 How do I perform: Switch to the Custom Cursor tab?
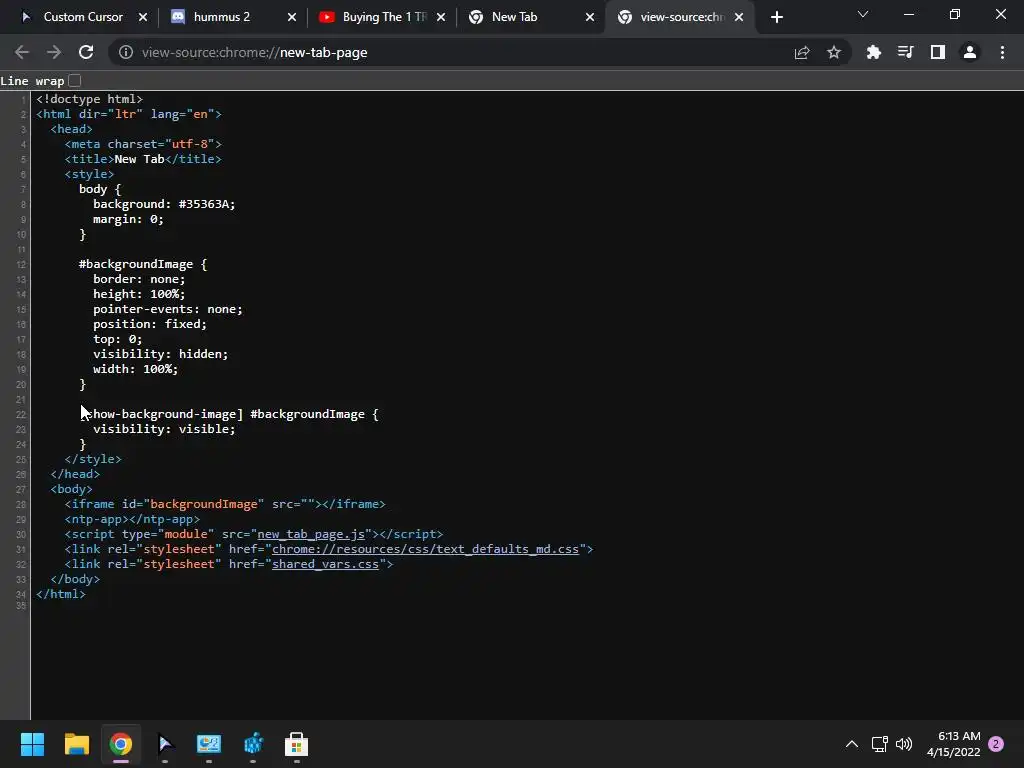[82, 17]
